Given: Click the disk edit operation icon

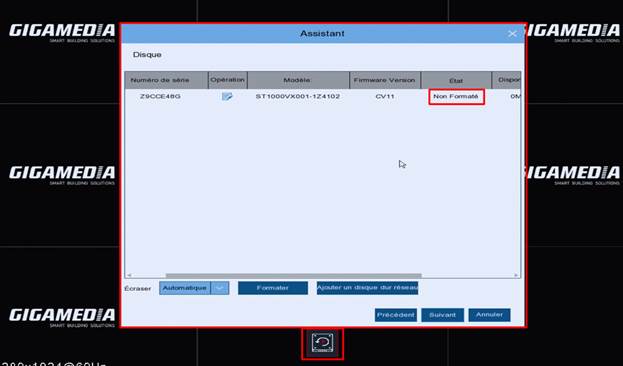Looking at the screenshot, I should coord(227,96).
